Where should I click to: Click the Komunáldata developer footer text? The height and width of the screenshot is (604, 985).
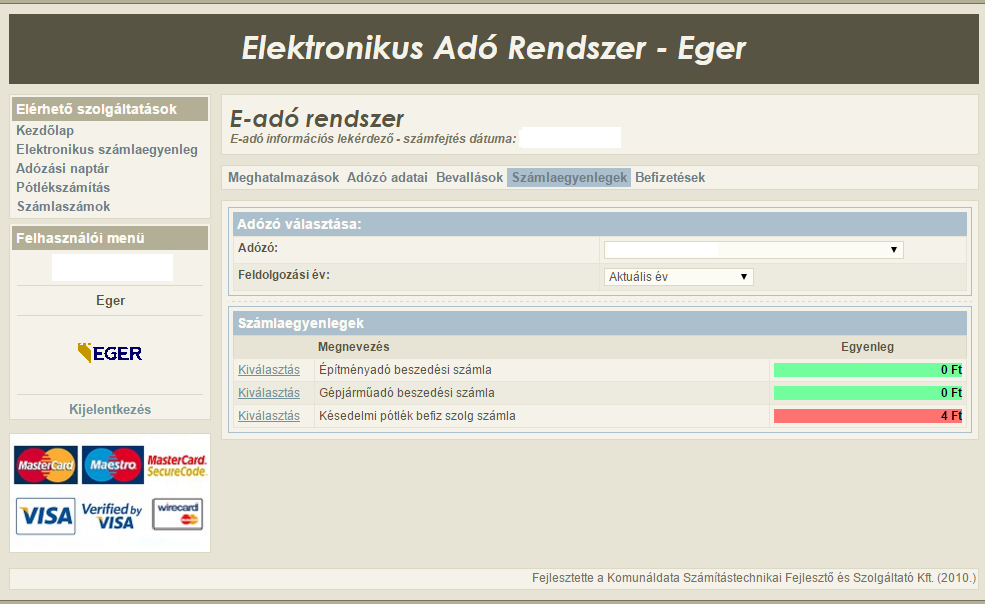[x=754, y=578]
